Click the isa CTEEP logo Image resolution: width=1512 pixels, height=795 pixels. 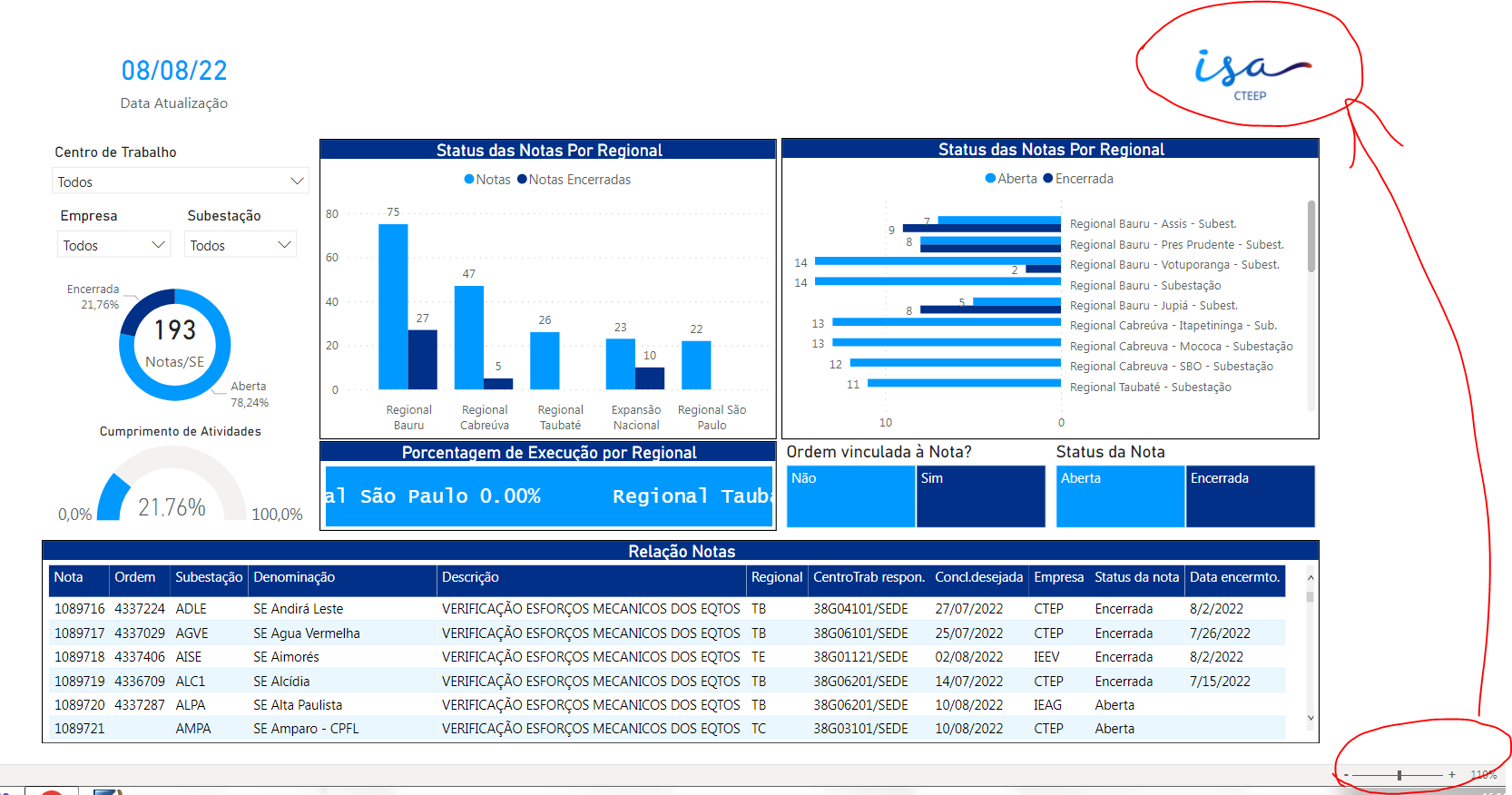pyautogui.click(x=1252, y=74)
